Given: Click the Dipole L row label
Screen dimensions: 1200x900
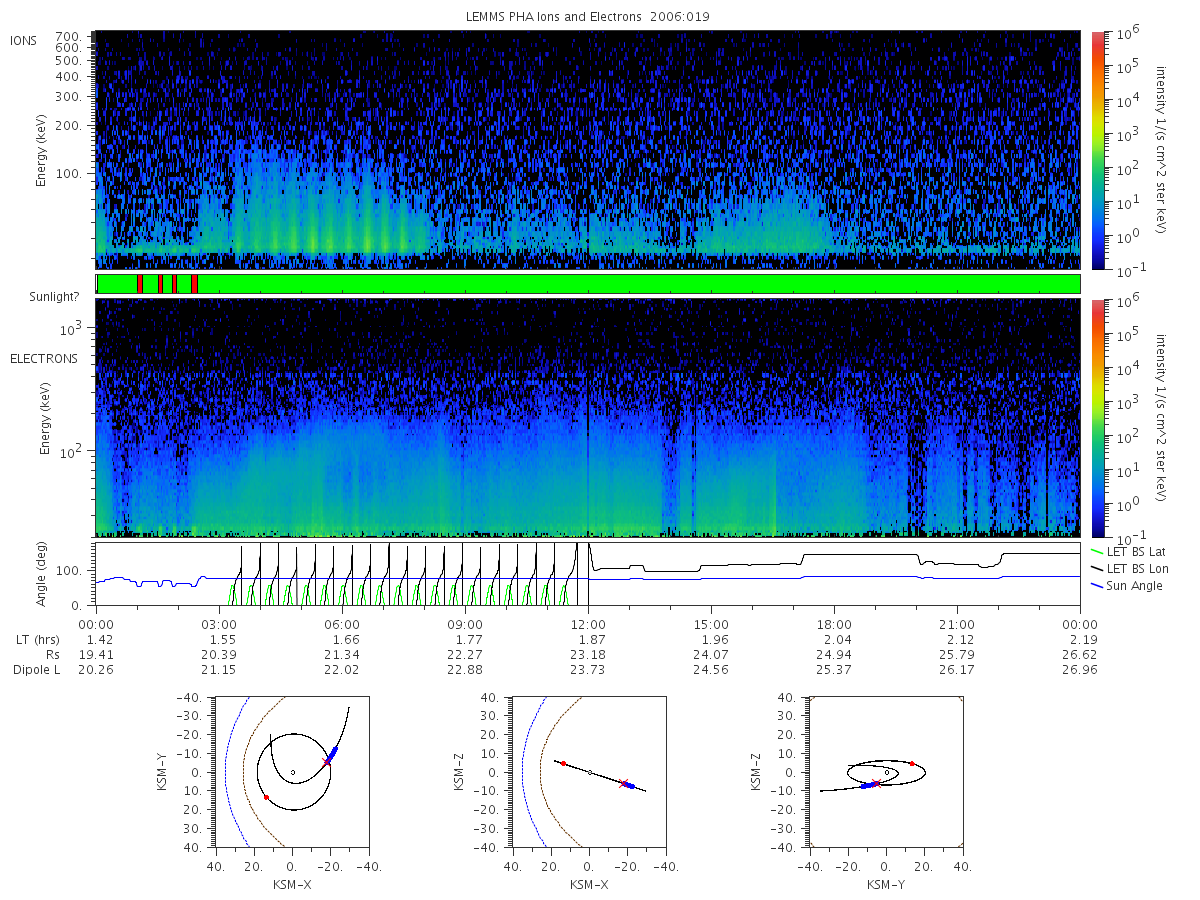Looking at the screenshot, I should 36,670.
